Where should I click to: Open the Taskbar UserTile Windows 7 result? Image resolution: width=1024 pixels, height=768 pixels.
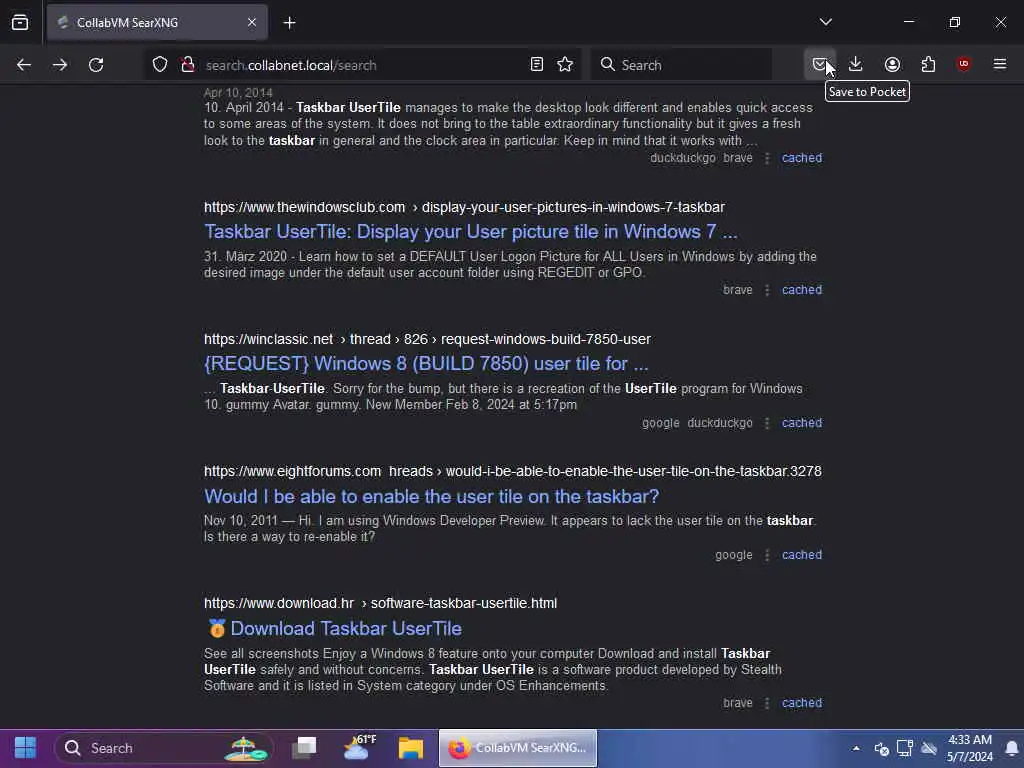click(471, 232)
